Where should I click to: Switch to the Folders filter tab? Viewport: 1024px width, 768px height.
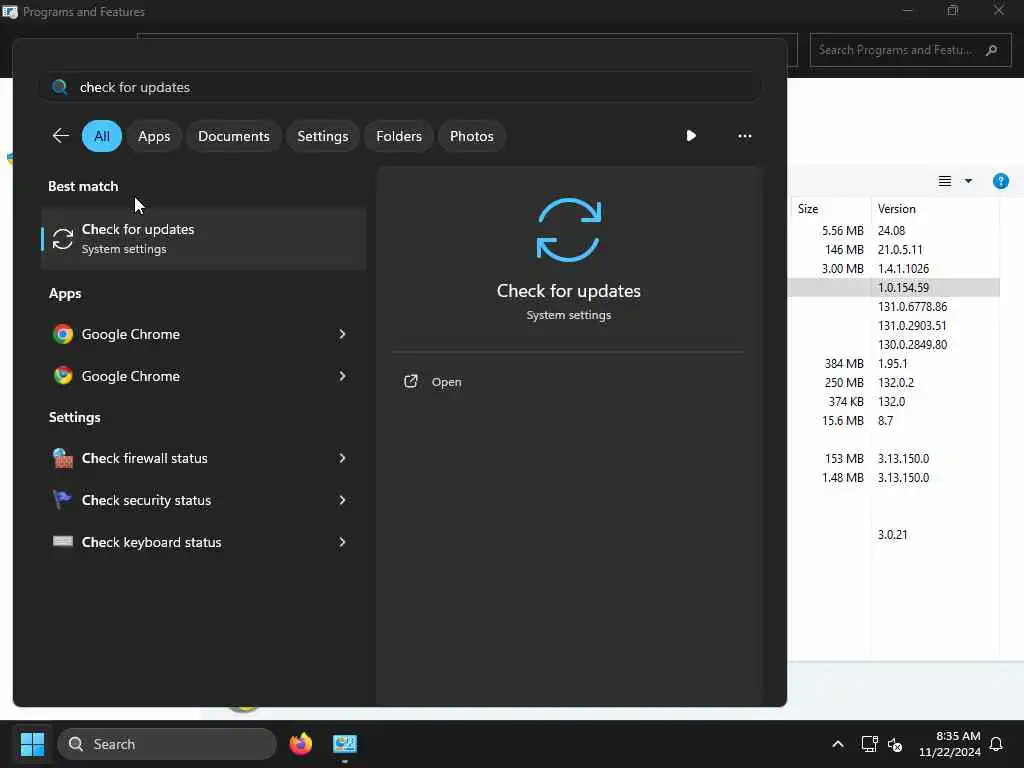399,136
